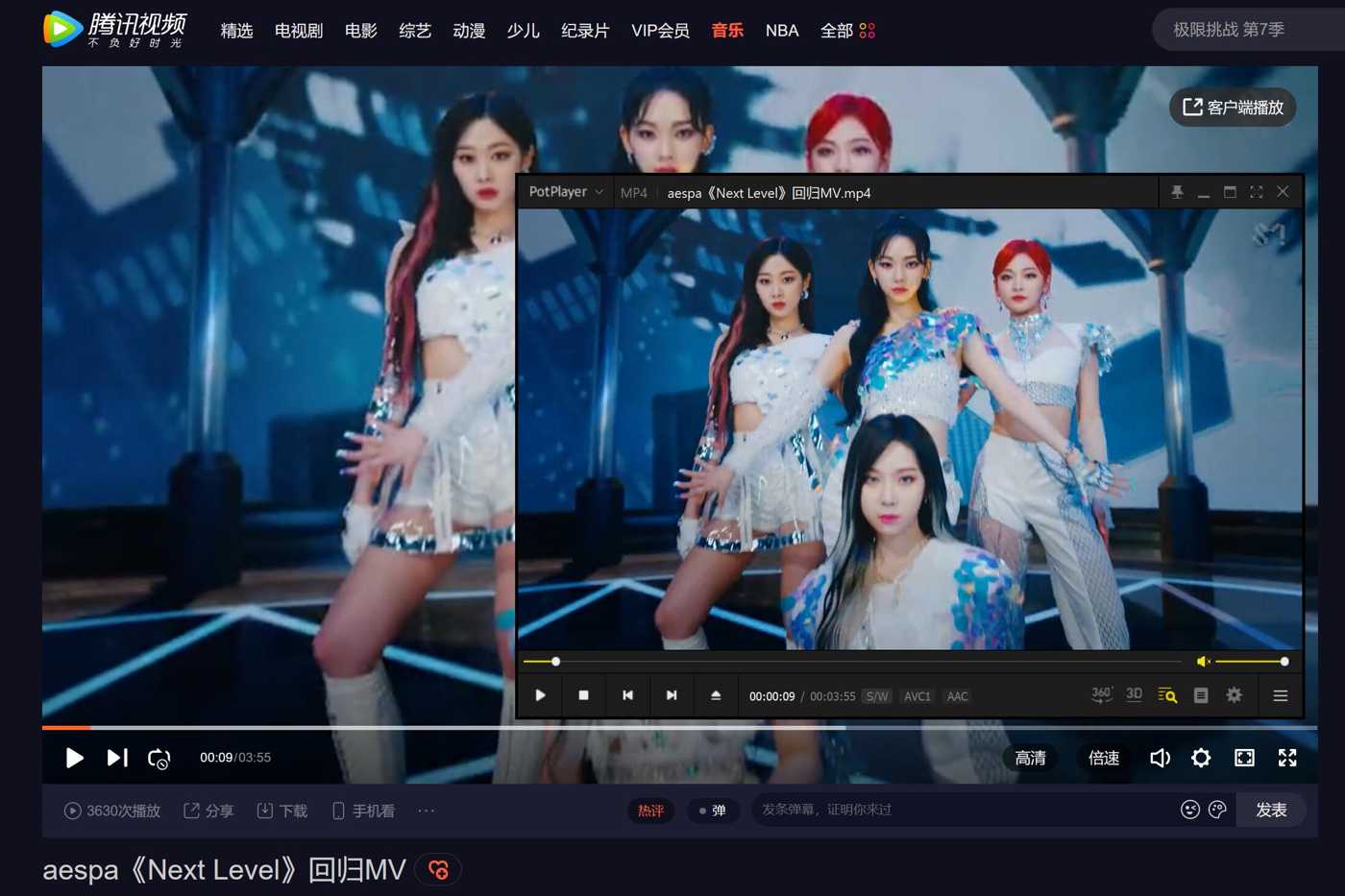Click Next track in PotPlayer
Screen dimensions: 1345x896
pos(672,695)
